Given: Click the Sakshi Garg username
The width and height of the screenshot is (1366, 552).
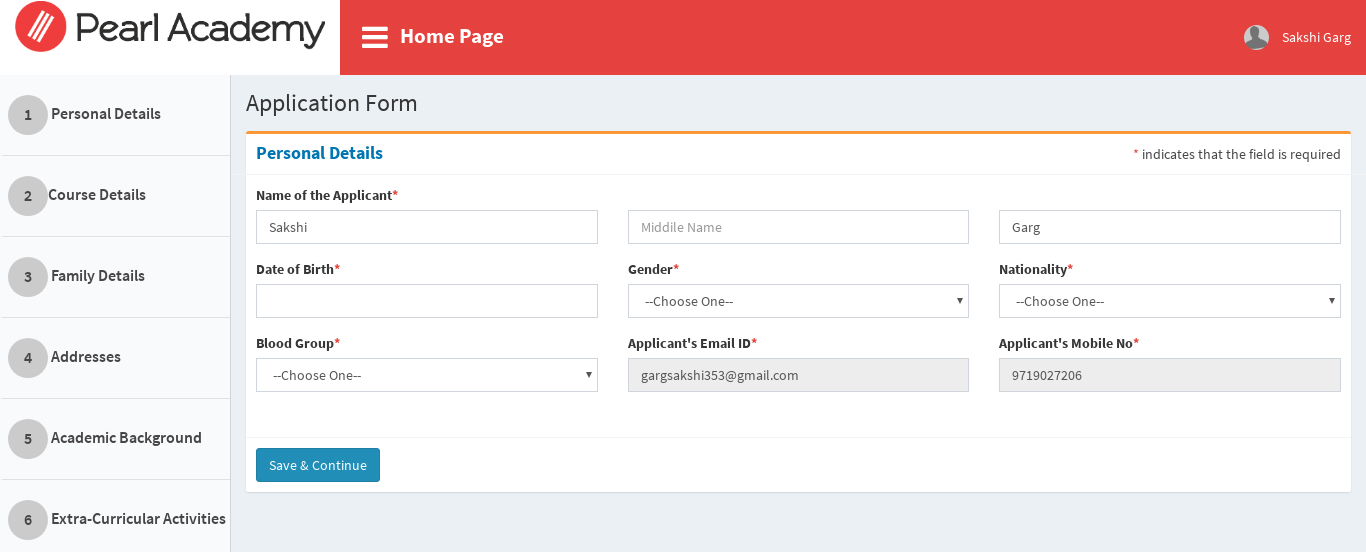Looking at the screenshot, I should (x=1316, y=38).
